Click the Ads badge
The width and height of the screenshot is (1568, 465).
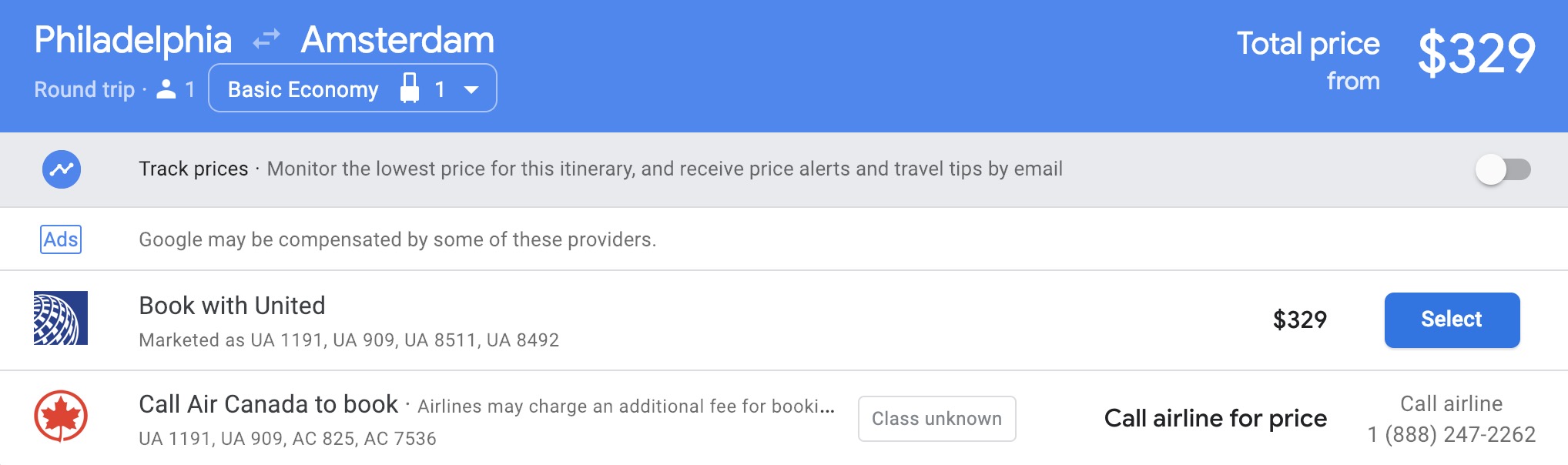coord(61,239)
